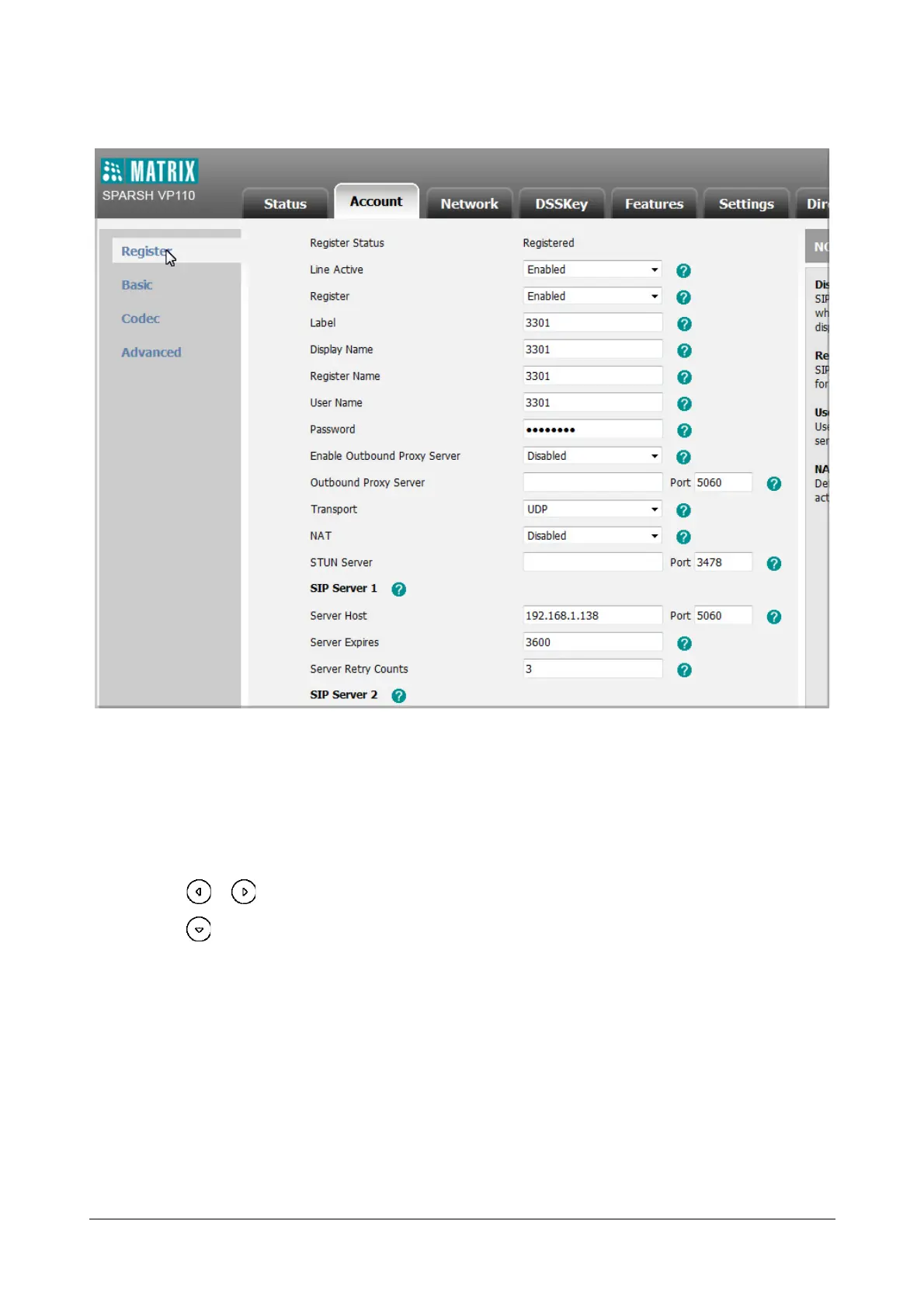Click down arrow navigation key icon
This screenshot has height=1308, width=924.
(199, 929)
